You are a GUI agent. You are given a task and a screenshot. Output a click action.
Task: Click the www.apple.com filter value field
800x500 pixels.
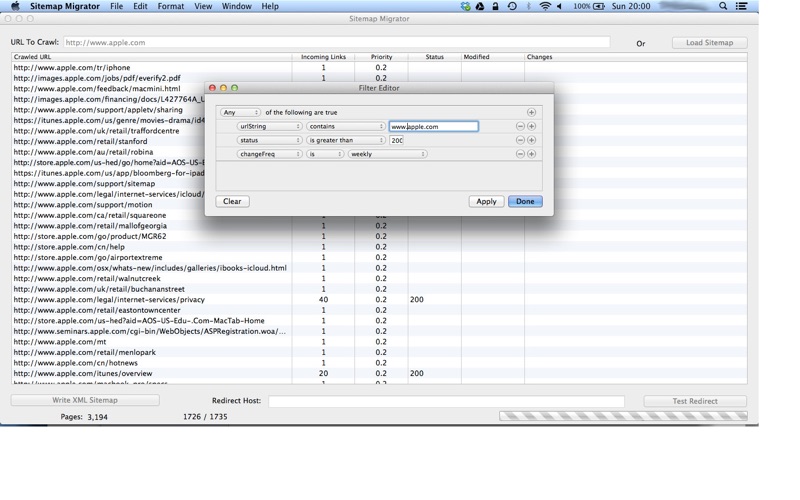433,126
